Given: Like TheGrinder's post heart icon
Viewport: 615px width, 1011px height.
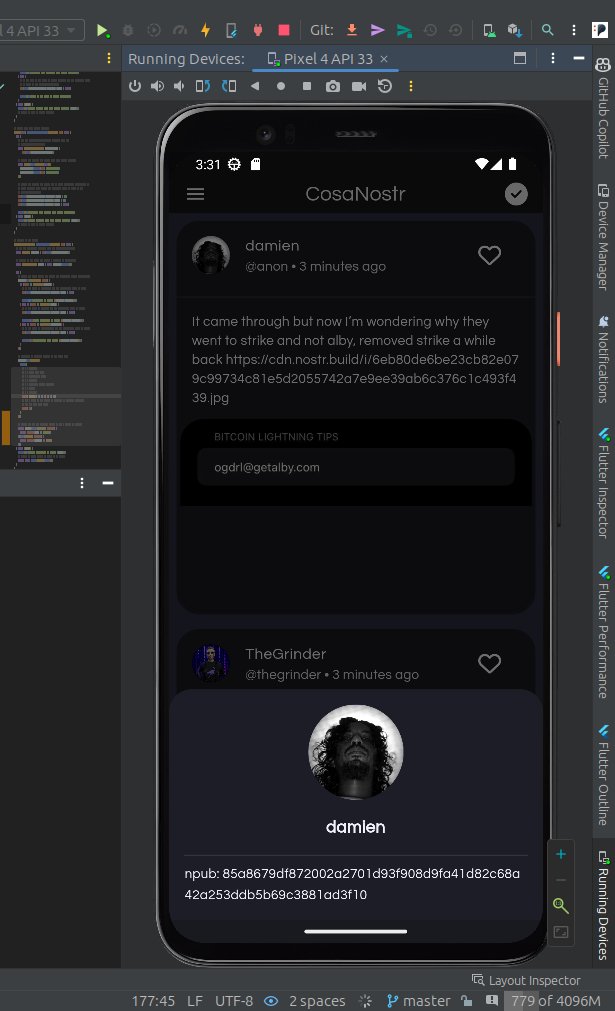Looking at the screenshot, I should (489, 663).
